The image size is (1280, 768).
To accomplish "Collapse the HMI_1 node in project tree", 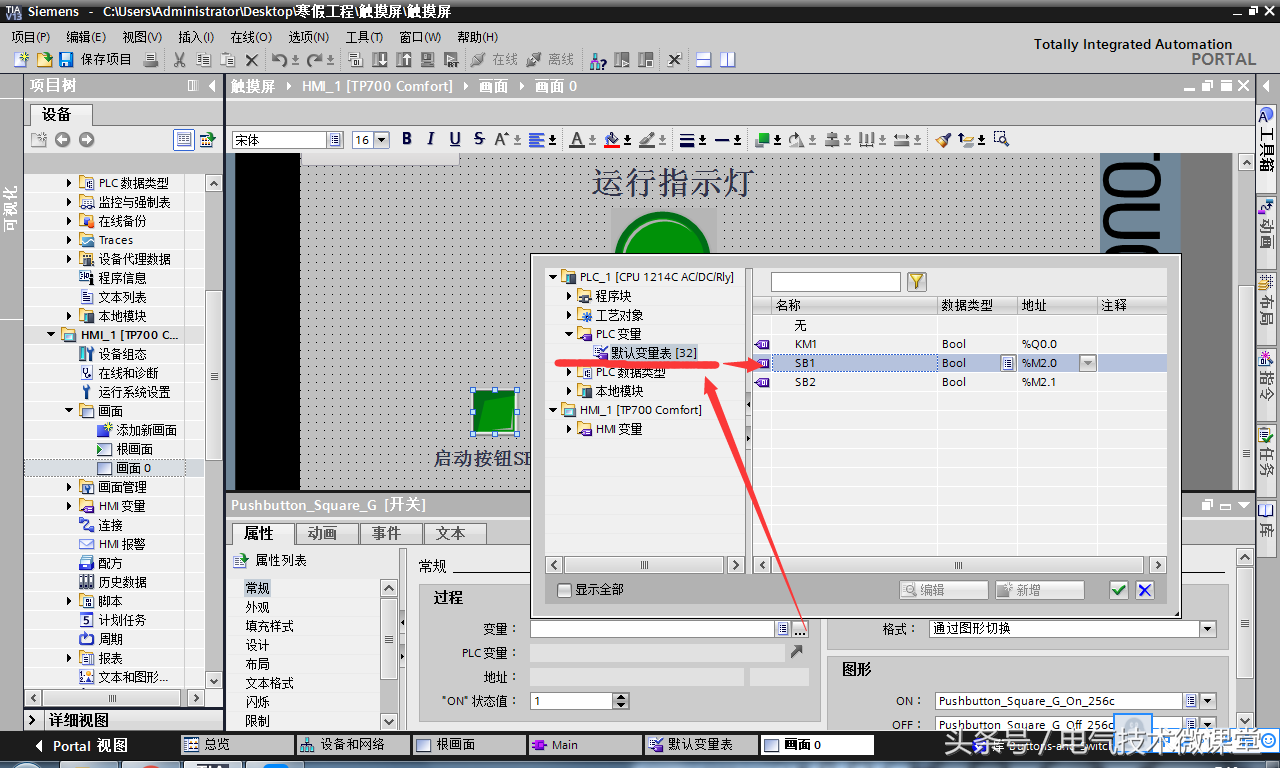I will pos(52,335).
